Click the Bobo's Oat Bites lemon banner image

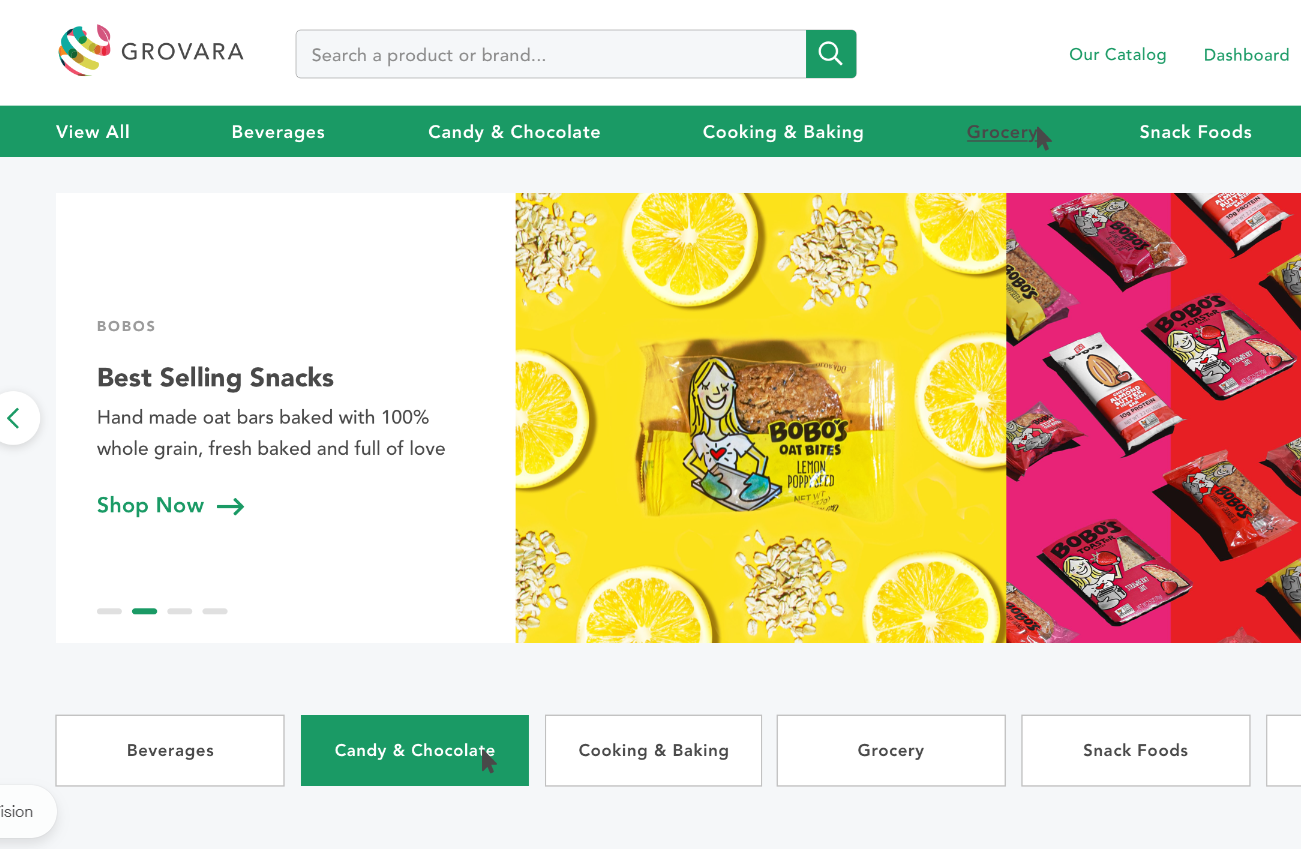[761, 418]
